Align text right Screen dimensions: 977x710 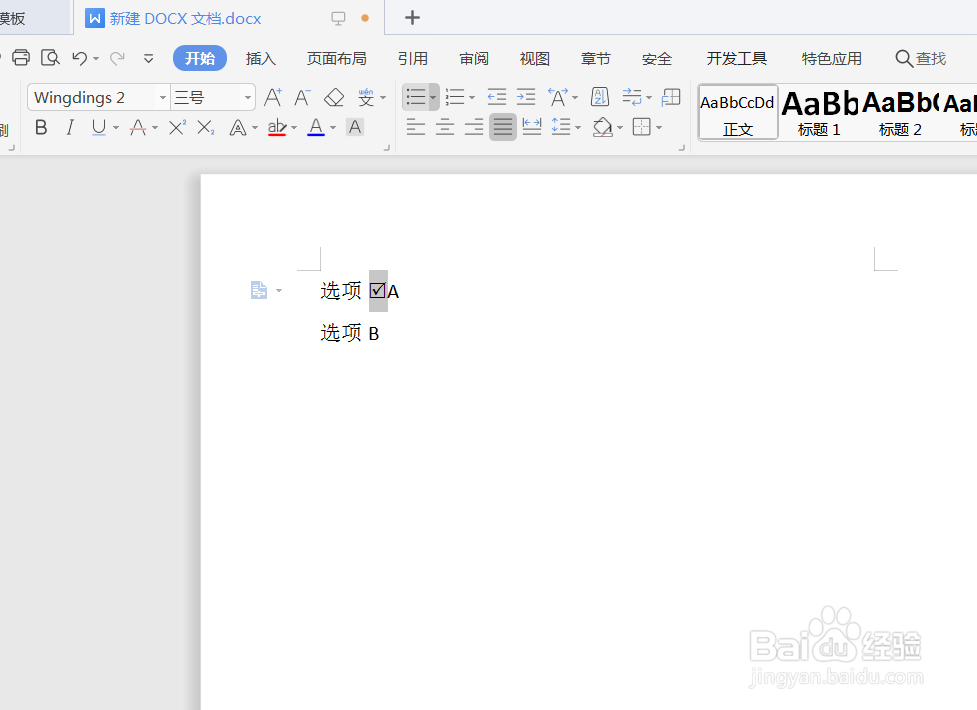[x=474, y=128]
